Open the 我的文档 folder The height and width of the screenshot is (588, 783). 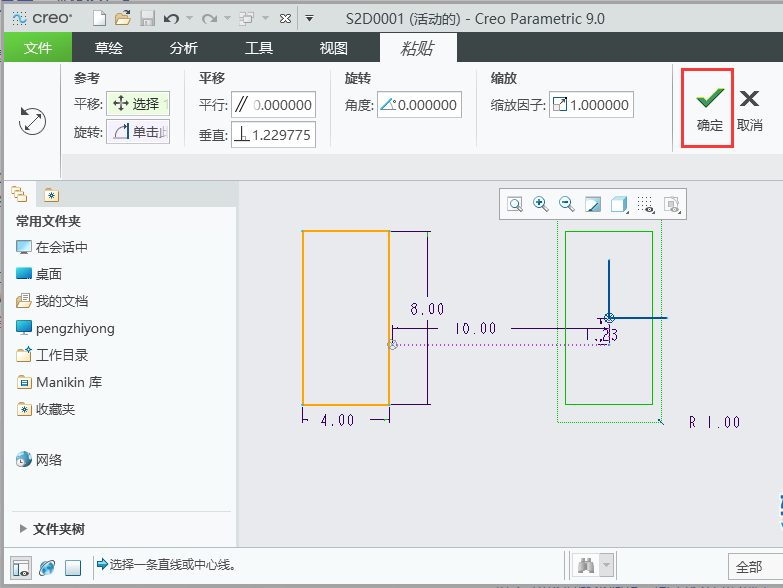[51, 301]
